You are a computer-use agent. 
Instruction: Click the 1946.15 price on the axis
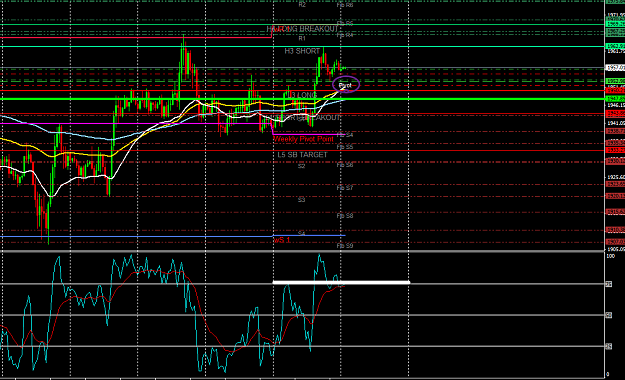coord(615,105)
